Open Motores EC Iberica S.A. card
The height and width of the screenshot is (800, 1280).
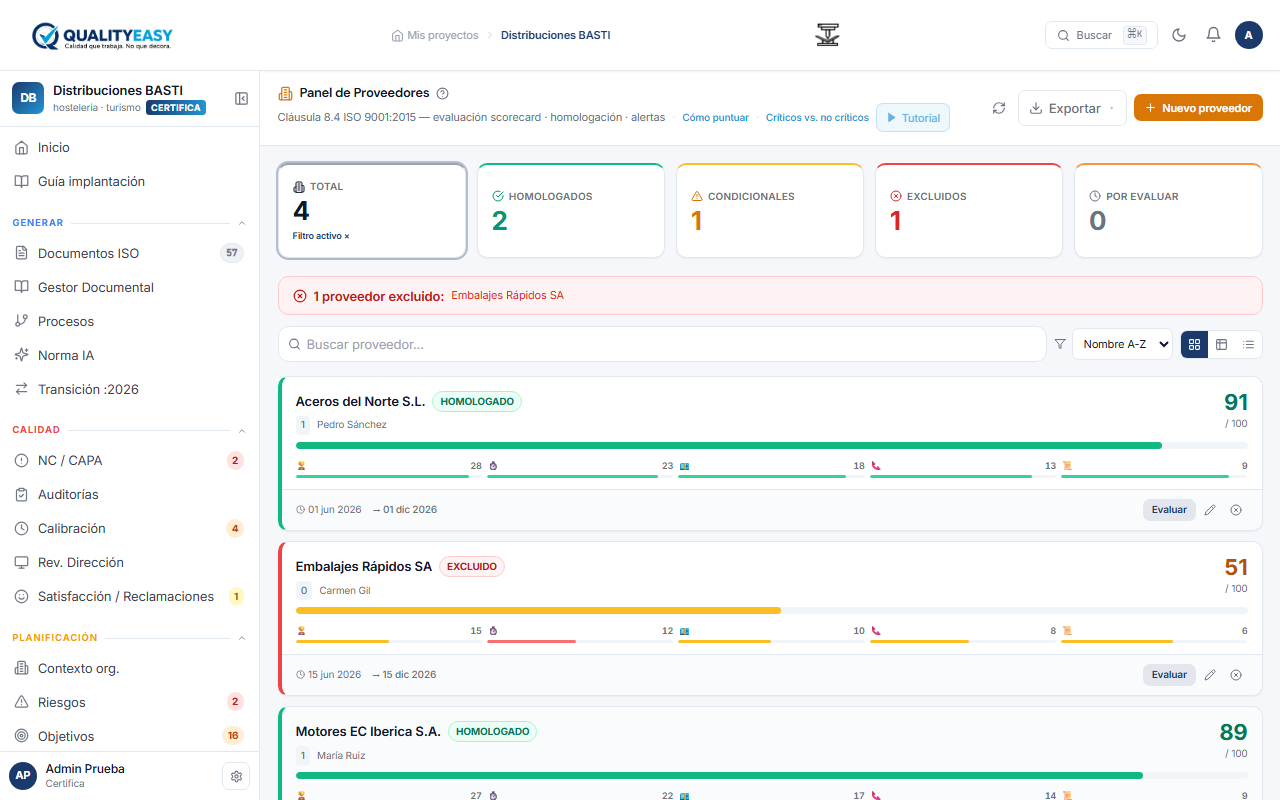770,753
